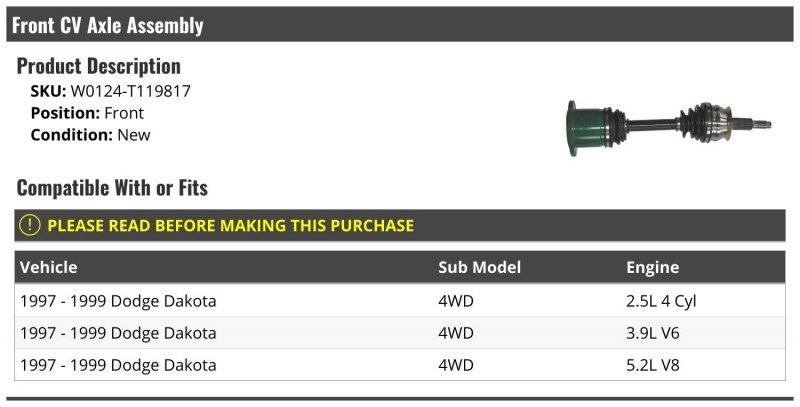
Task: Click the Vehicle column header
Action: point(48,267)
